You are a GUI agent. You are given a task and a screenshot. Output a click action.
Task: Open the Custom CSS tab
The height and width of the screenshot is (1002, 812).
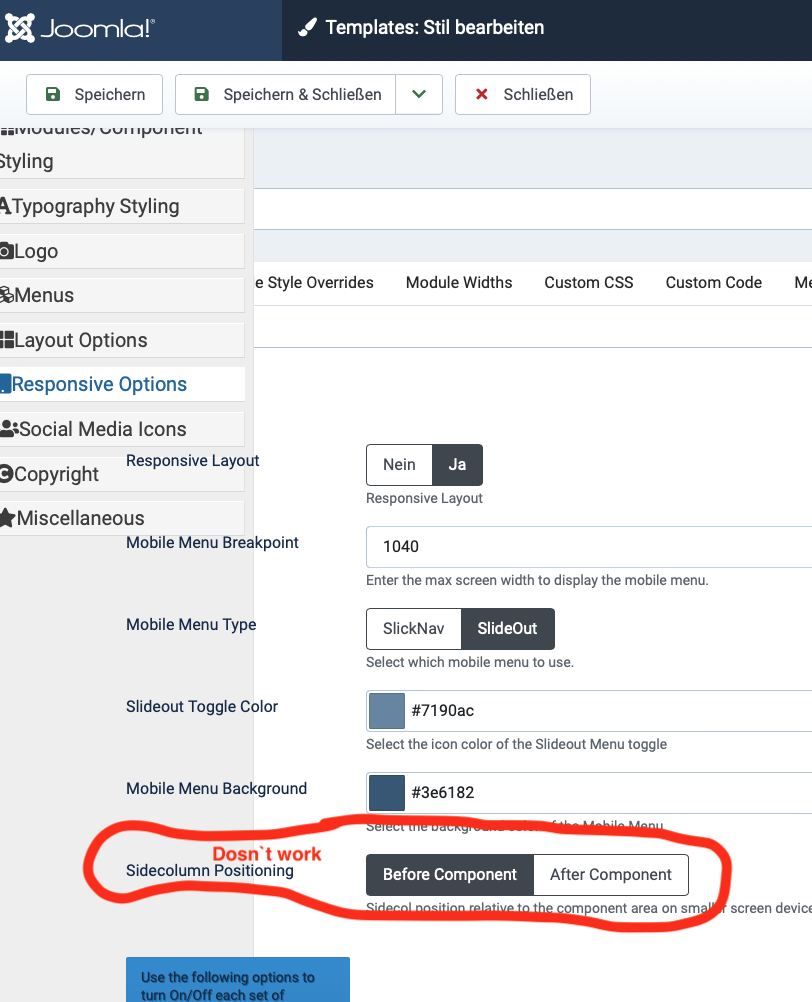tap(588, 283)
